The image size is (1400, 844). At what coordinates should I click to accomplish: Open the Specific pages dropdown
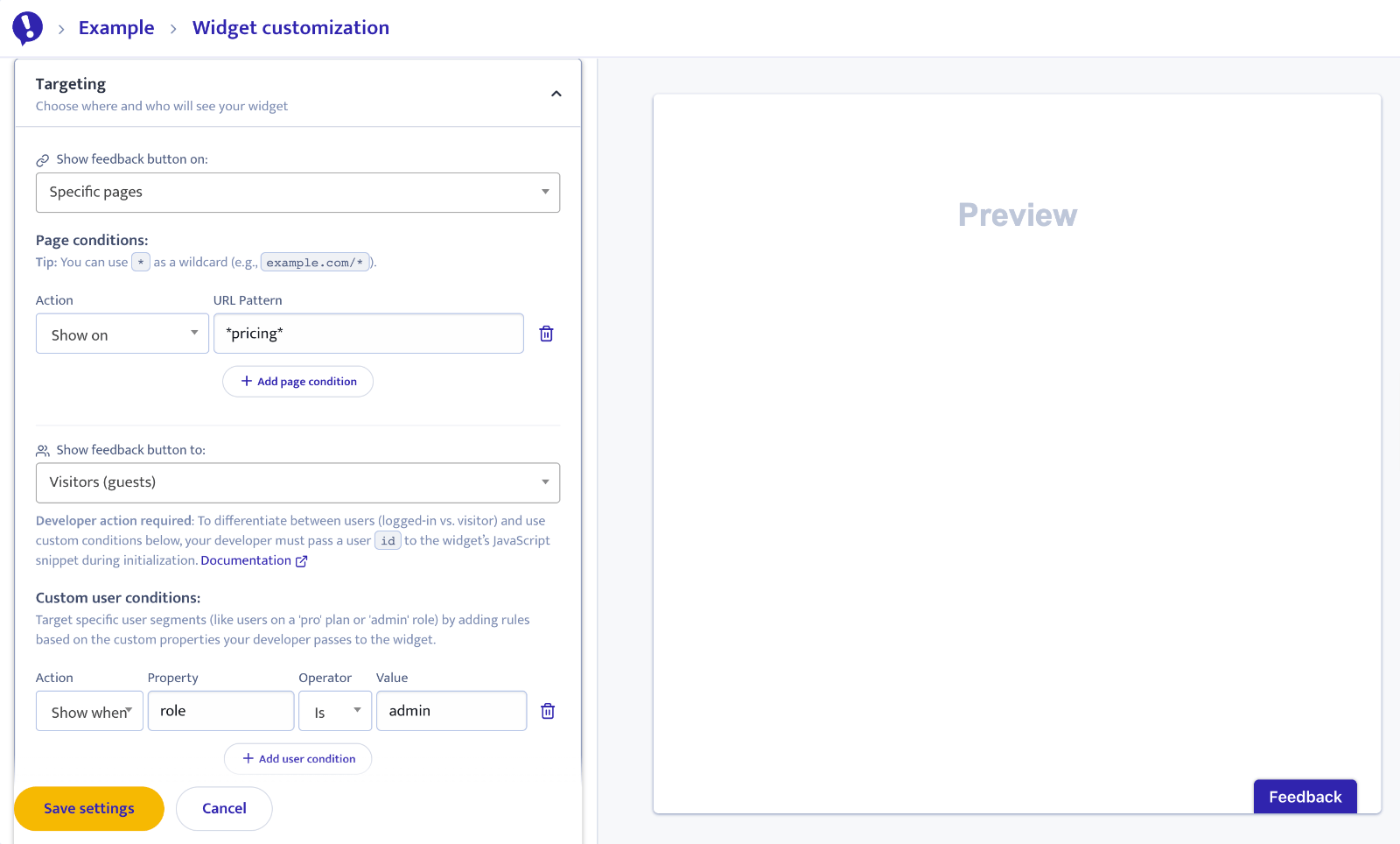(x=297, y=193)
